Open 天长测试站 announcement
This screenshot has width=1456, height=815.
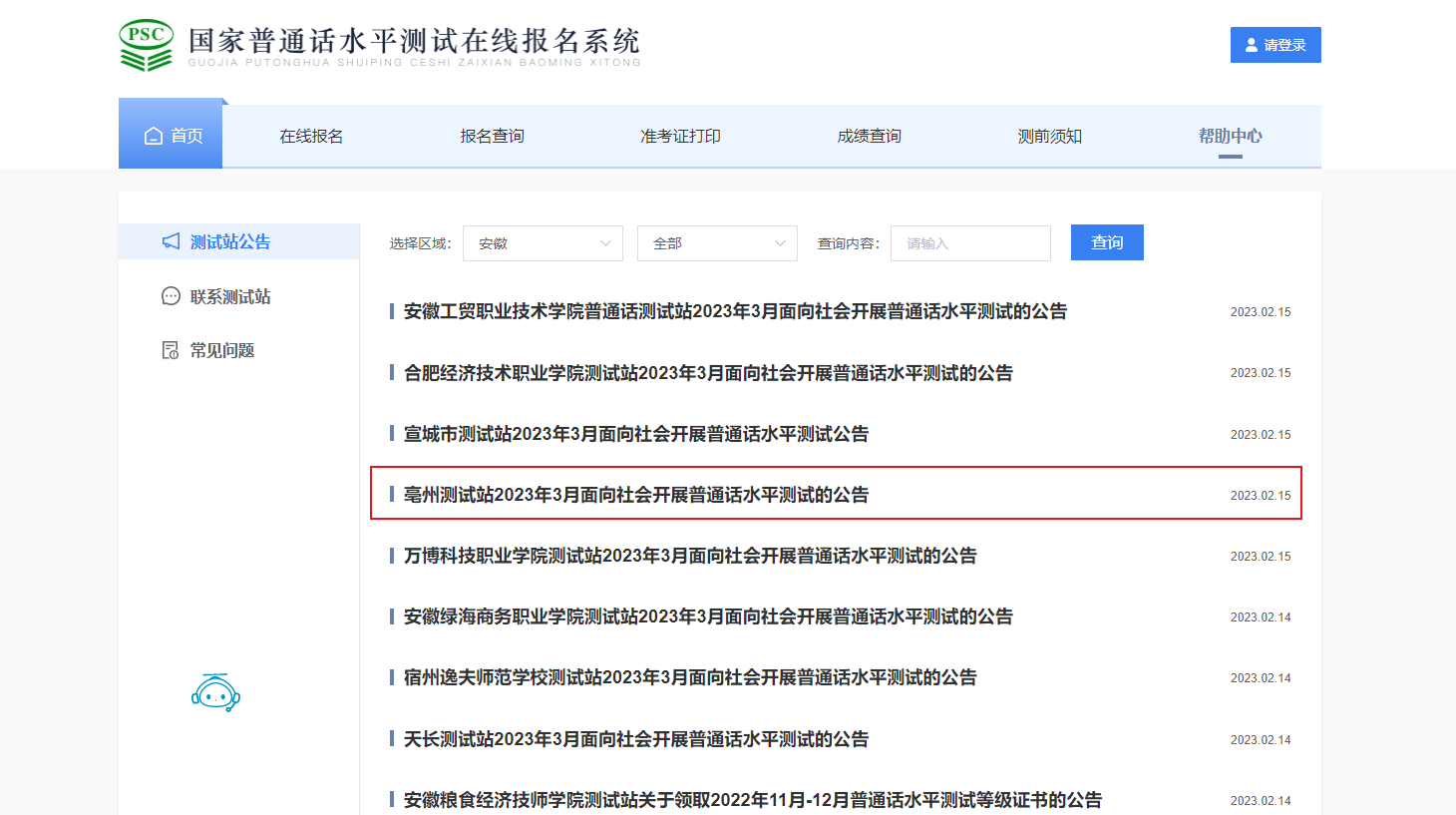(x=636, y=739)
